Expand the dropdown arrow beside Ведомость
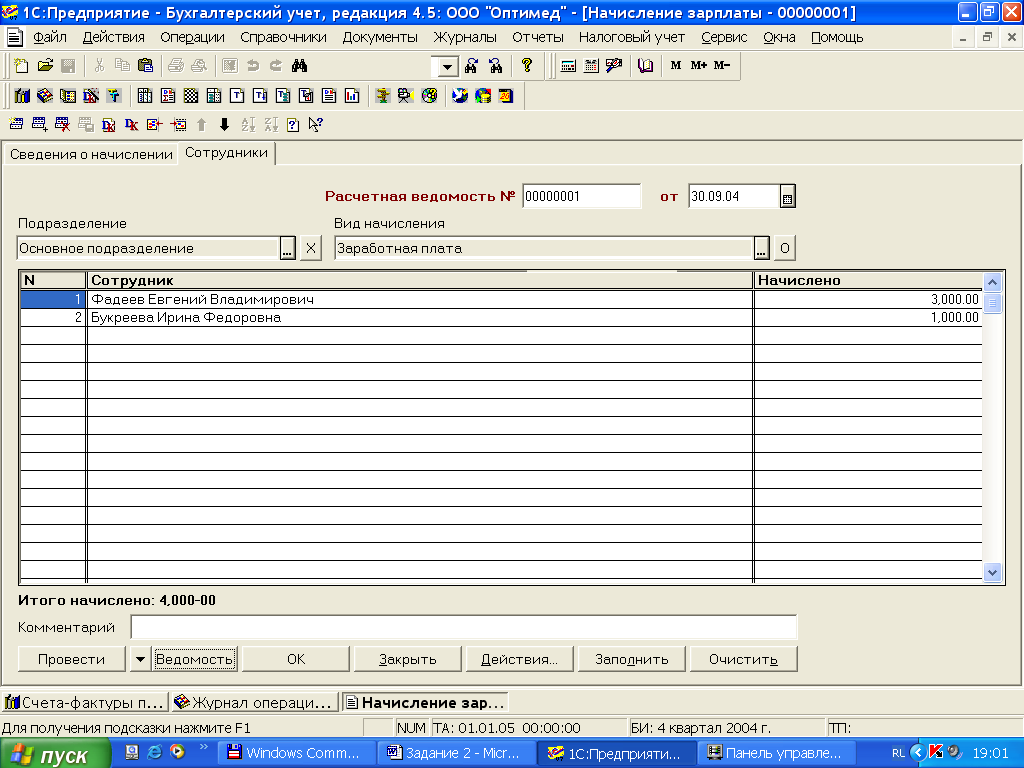The width and height of the screenshot is (1024, 768). [140, 659]
